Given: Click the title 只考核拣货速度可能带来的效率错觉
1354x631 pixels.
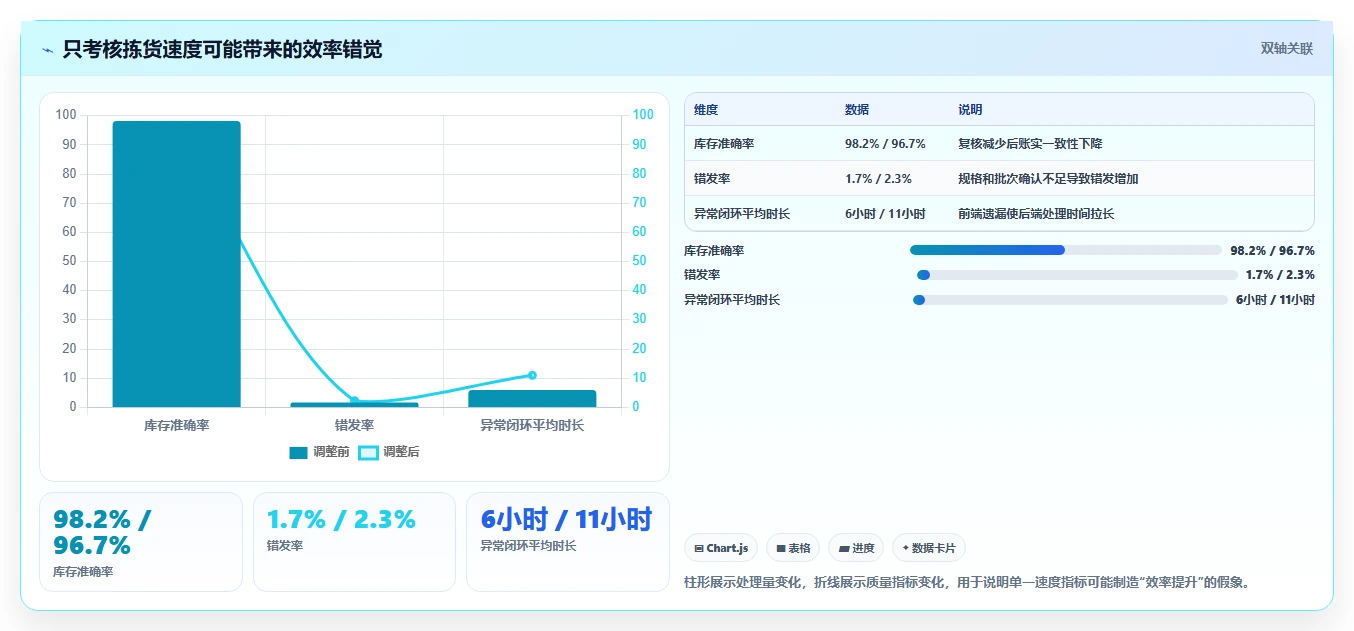Looking at the screenshot, I should click(x=222, y=49).
